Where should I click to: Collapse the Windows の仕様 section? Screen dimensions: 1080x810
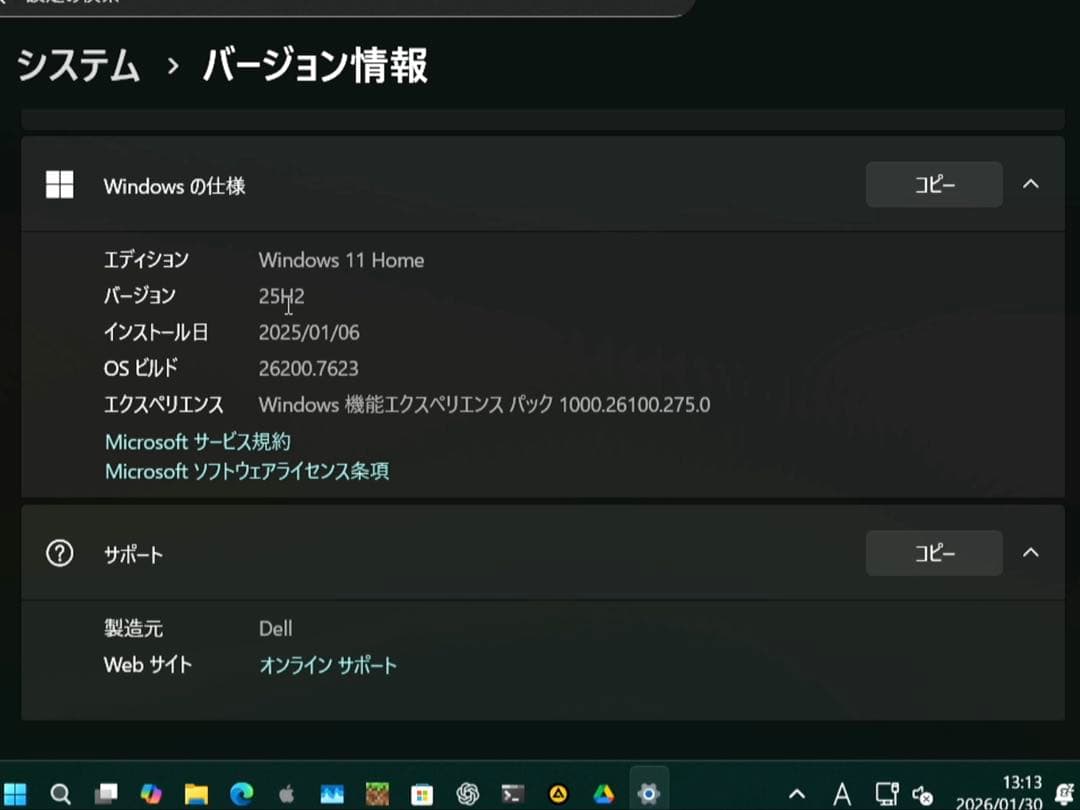(1030, 184)
